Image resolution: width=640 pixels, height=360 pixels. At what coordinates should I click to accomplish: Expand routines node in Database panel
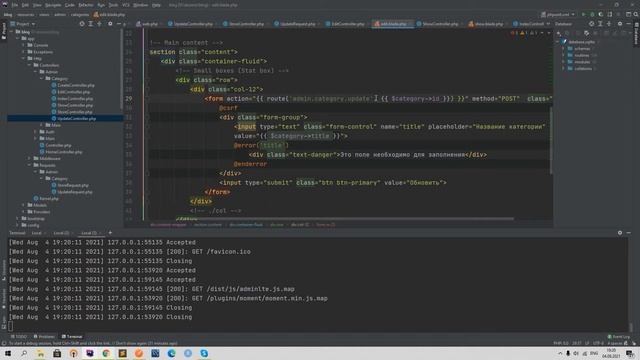[x=564, y=55]
